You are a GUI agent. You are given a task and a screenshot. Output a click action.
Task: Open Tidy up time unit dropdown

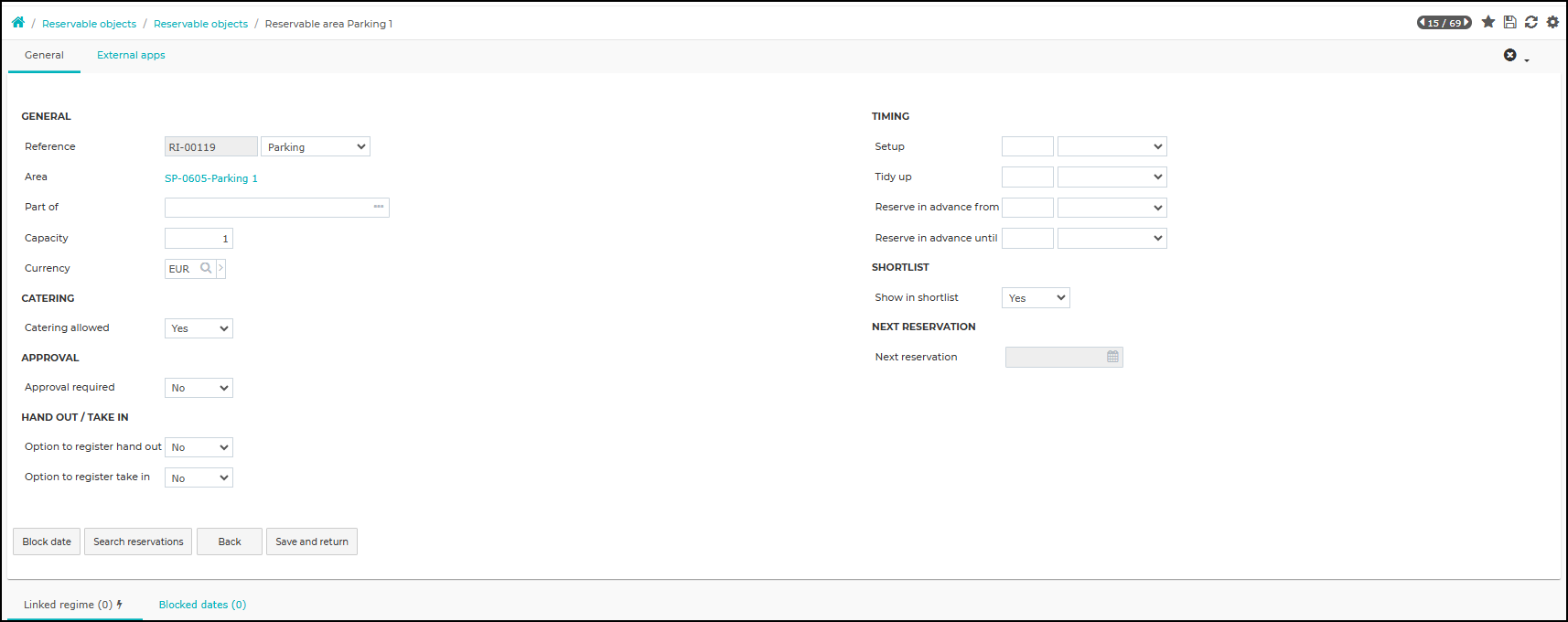[1112, 177]
